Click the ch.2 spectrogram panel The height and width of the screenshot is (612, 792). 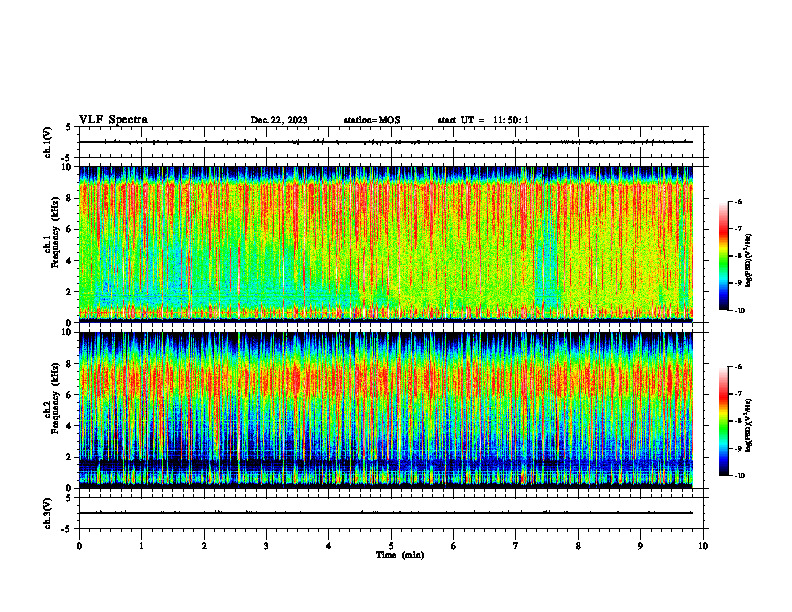[386, 410]
